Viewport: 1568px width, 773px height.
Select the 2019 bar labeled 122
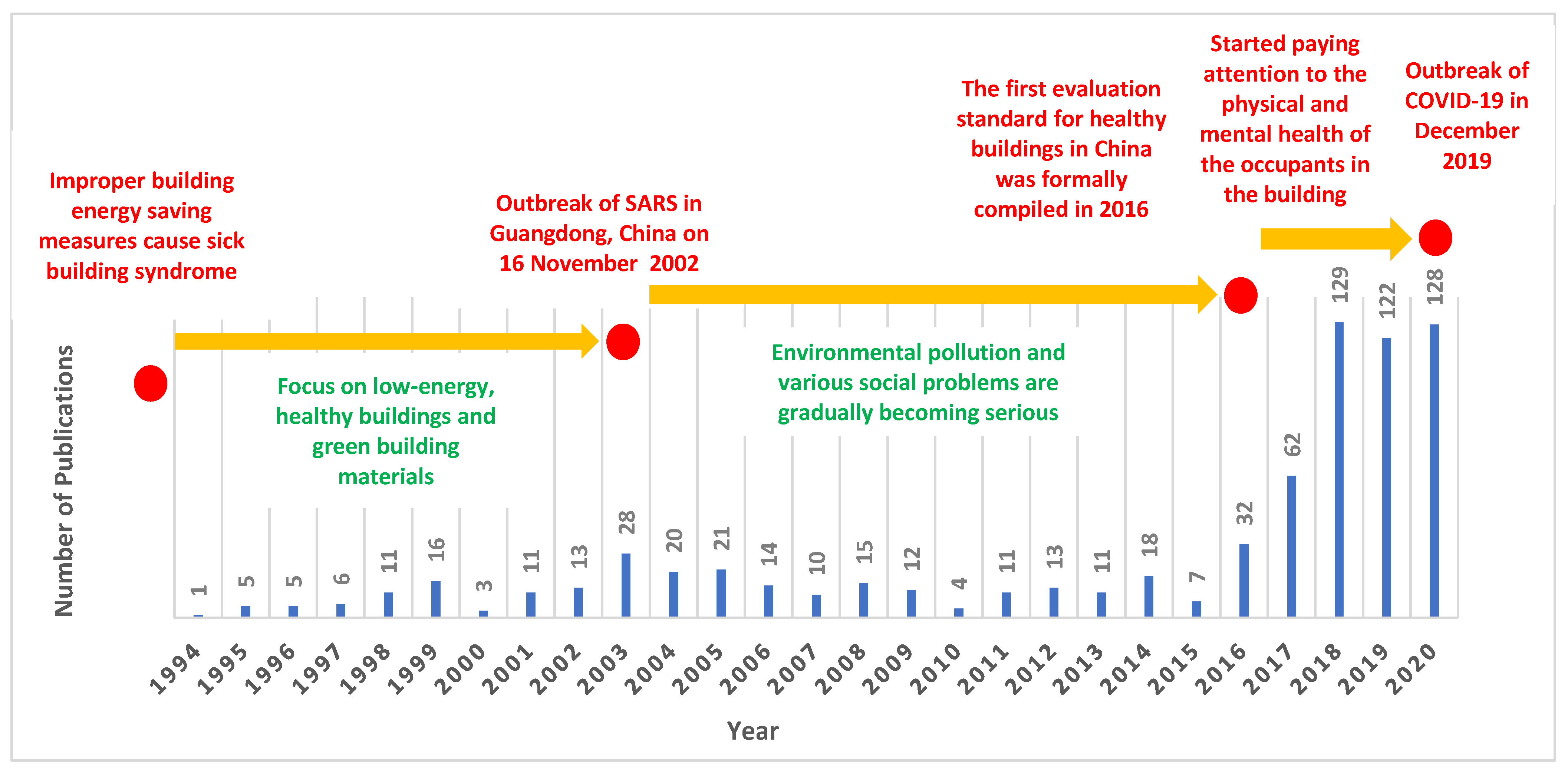click(1387, 477)
